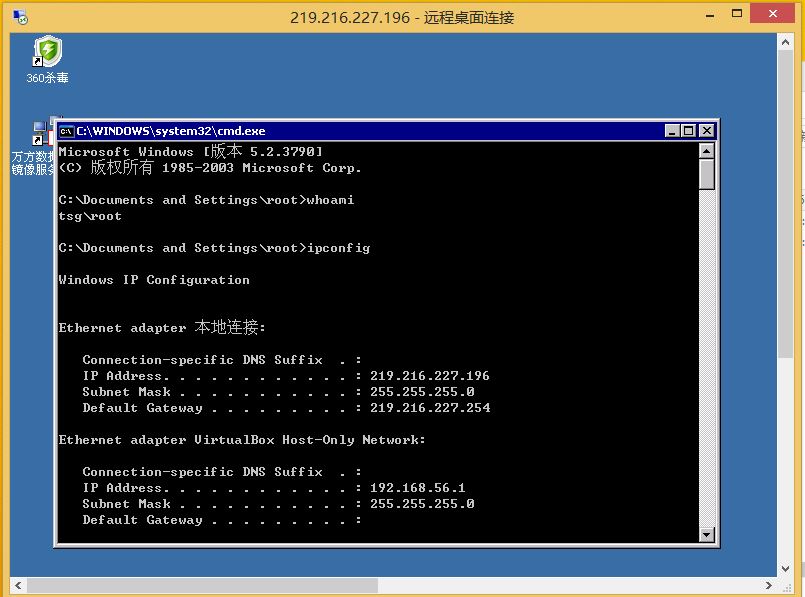This screenshot has width=805, height=597.
Task: Click the 'ipconfig' command text
Action: (338, 248)
